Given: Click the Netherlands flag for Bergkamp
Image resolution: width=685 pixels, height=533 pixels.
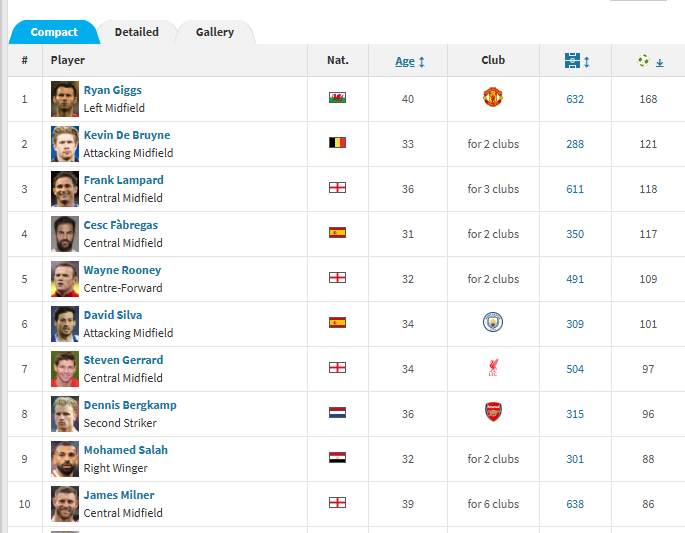Looking at the screenshot, I should click(337, 412).
